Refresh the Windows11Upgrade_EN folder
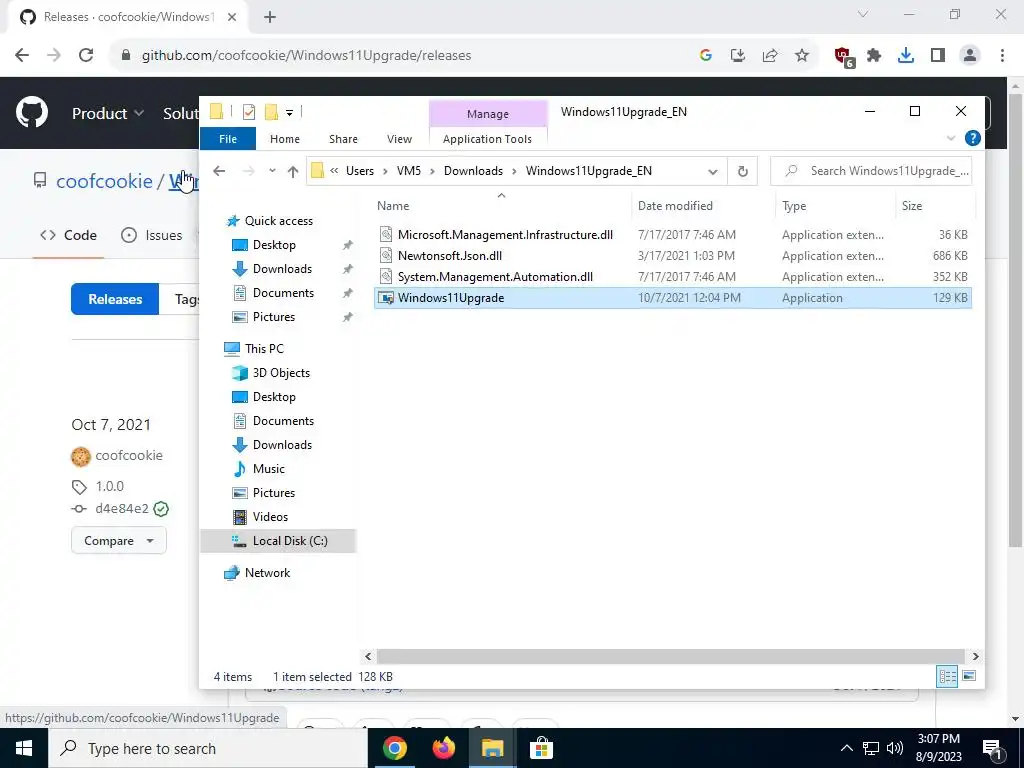The height and width of the screenshot is (768, 1024). point(743,171)
